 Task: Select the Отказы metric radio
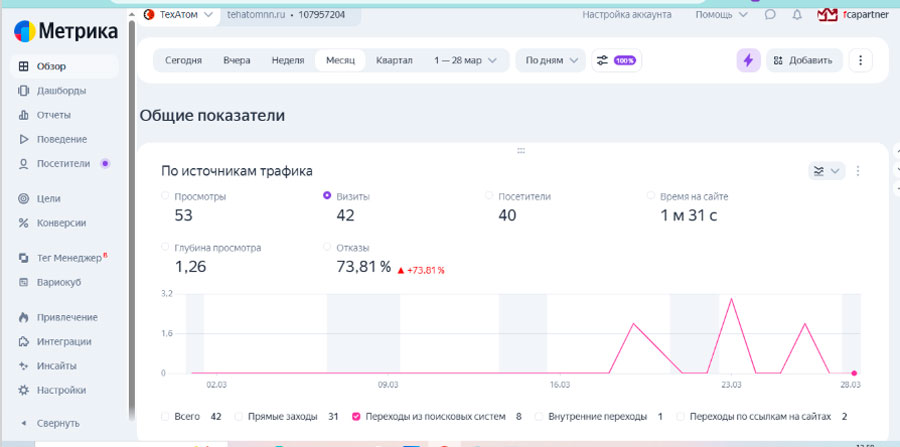(x=327, y=247)
